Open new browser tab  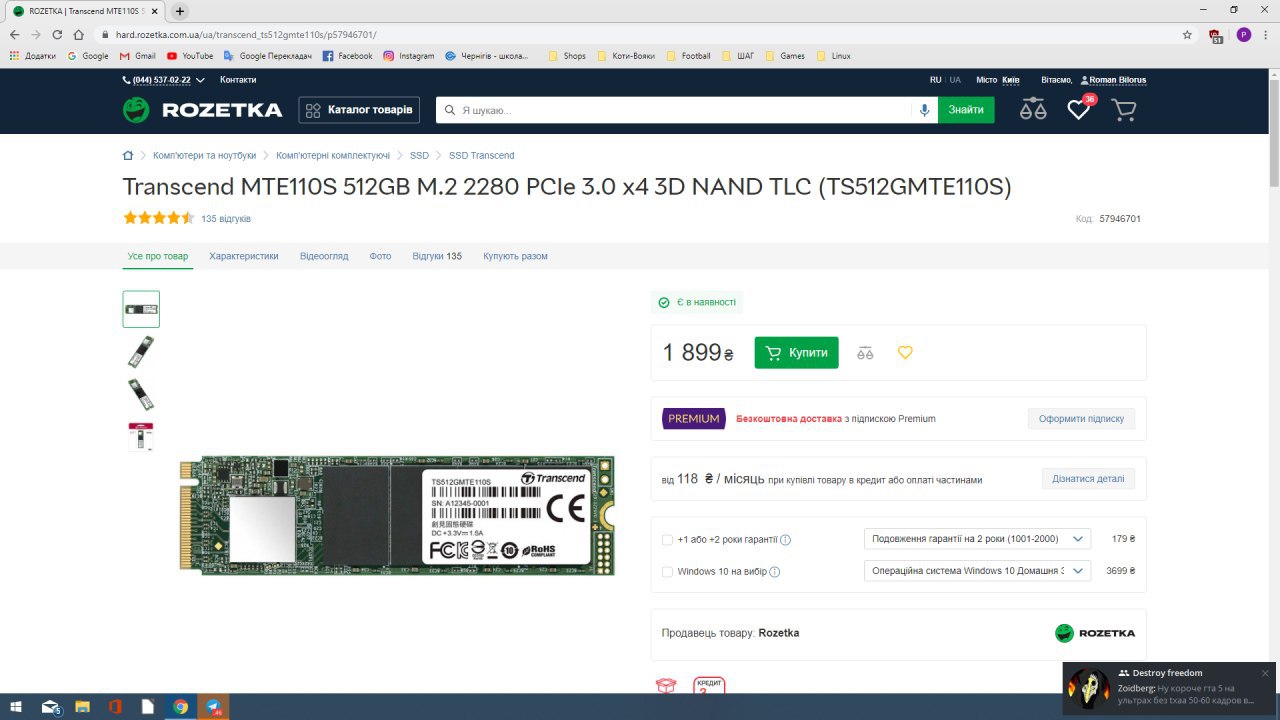pos(180,11)
